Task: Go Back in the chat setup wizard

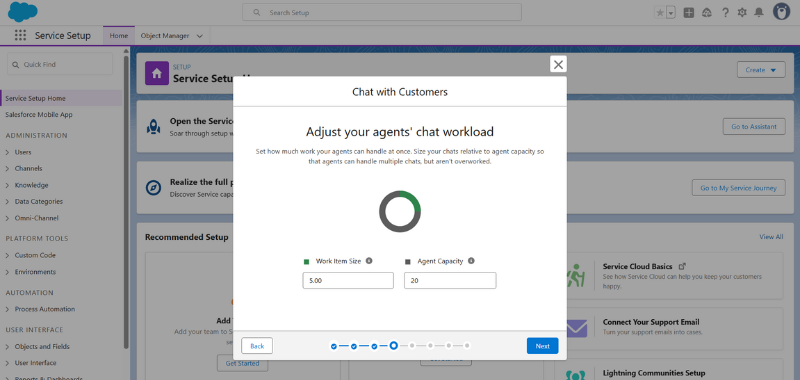Action: pos(257,346)
